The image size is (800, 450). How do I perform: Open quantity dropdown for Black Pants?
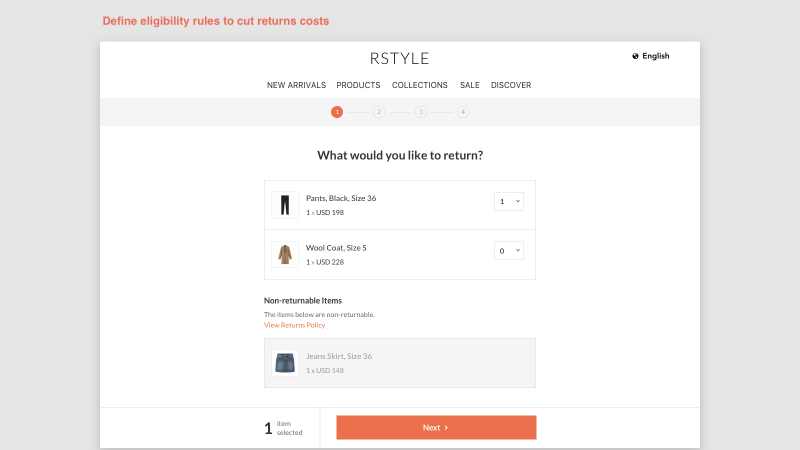coord(509,201)
